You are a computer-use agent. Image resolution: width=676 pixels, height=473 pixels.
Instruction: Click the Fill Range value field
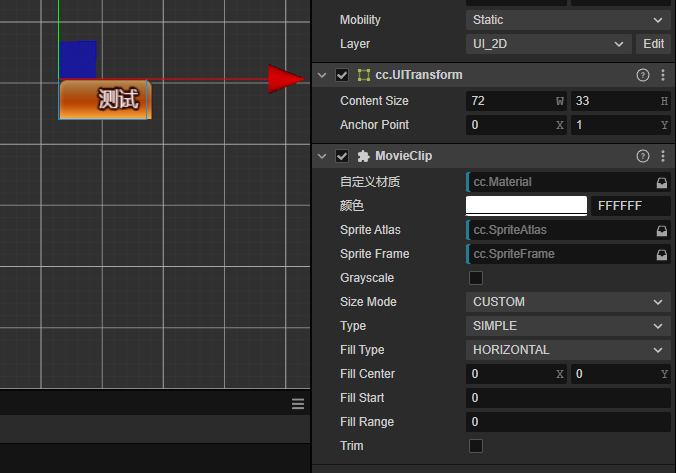[x=568, y=422]
